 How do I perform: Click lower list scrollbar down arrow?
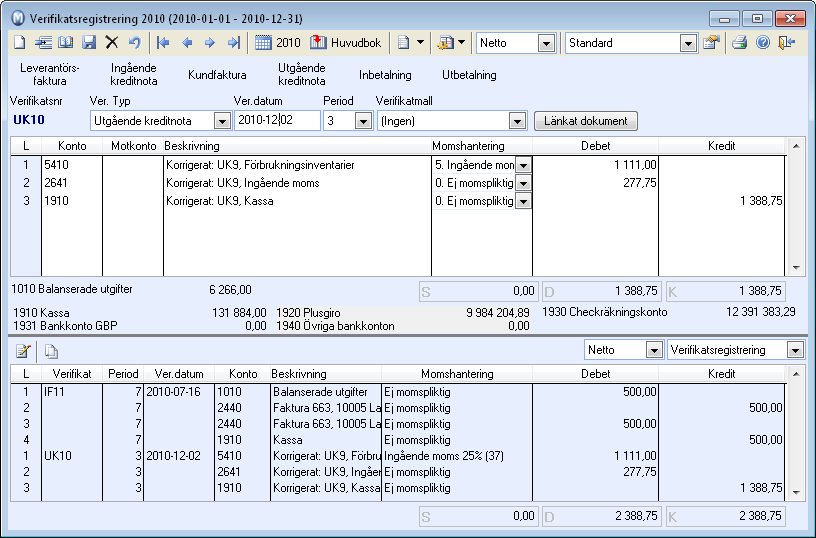[796, 492]
